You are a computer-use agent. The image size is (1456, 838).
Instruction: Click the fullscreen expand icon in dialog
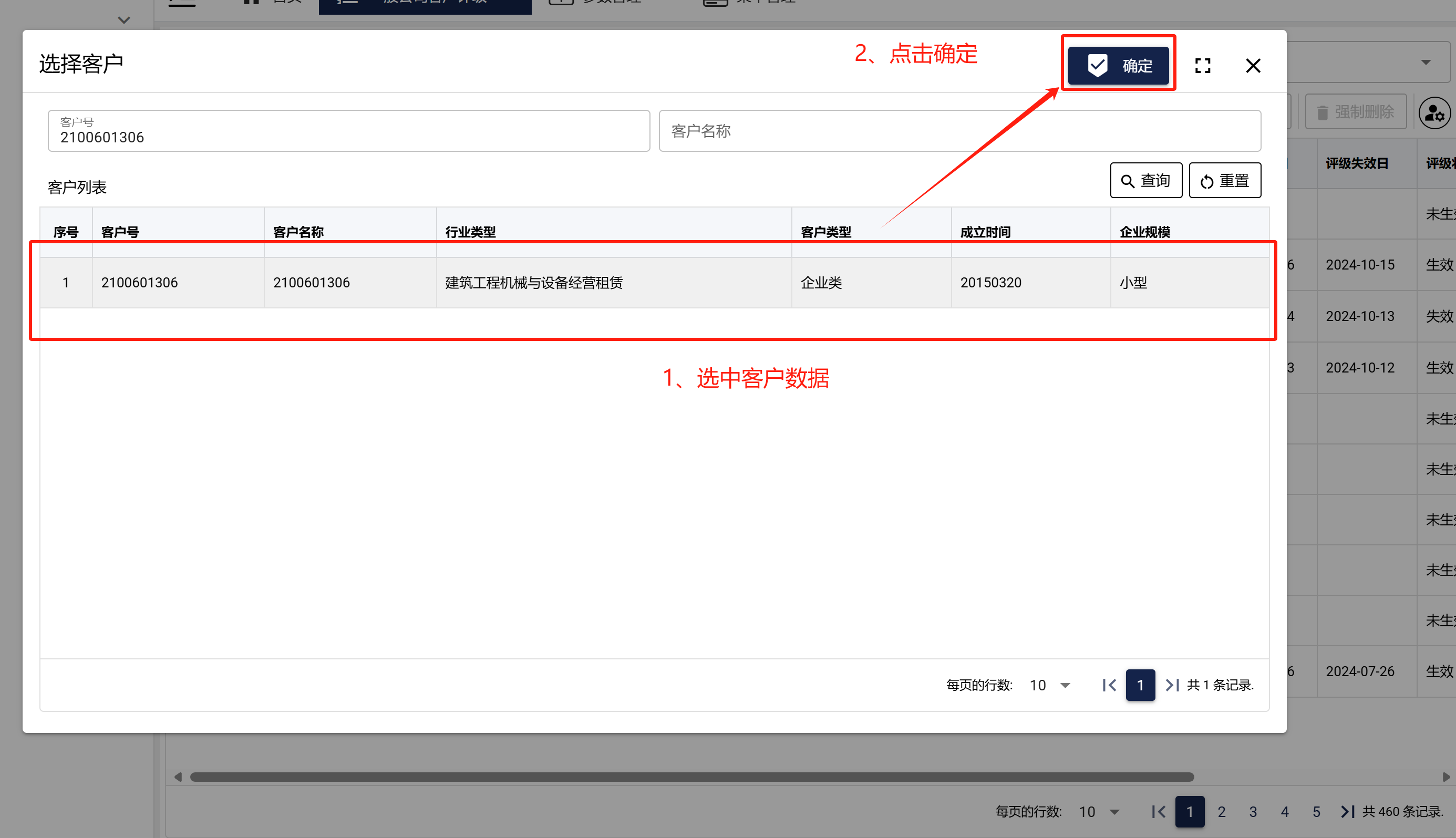tap(1202, 66)
